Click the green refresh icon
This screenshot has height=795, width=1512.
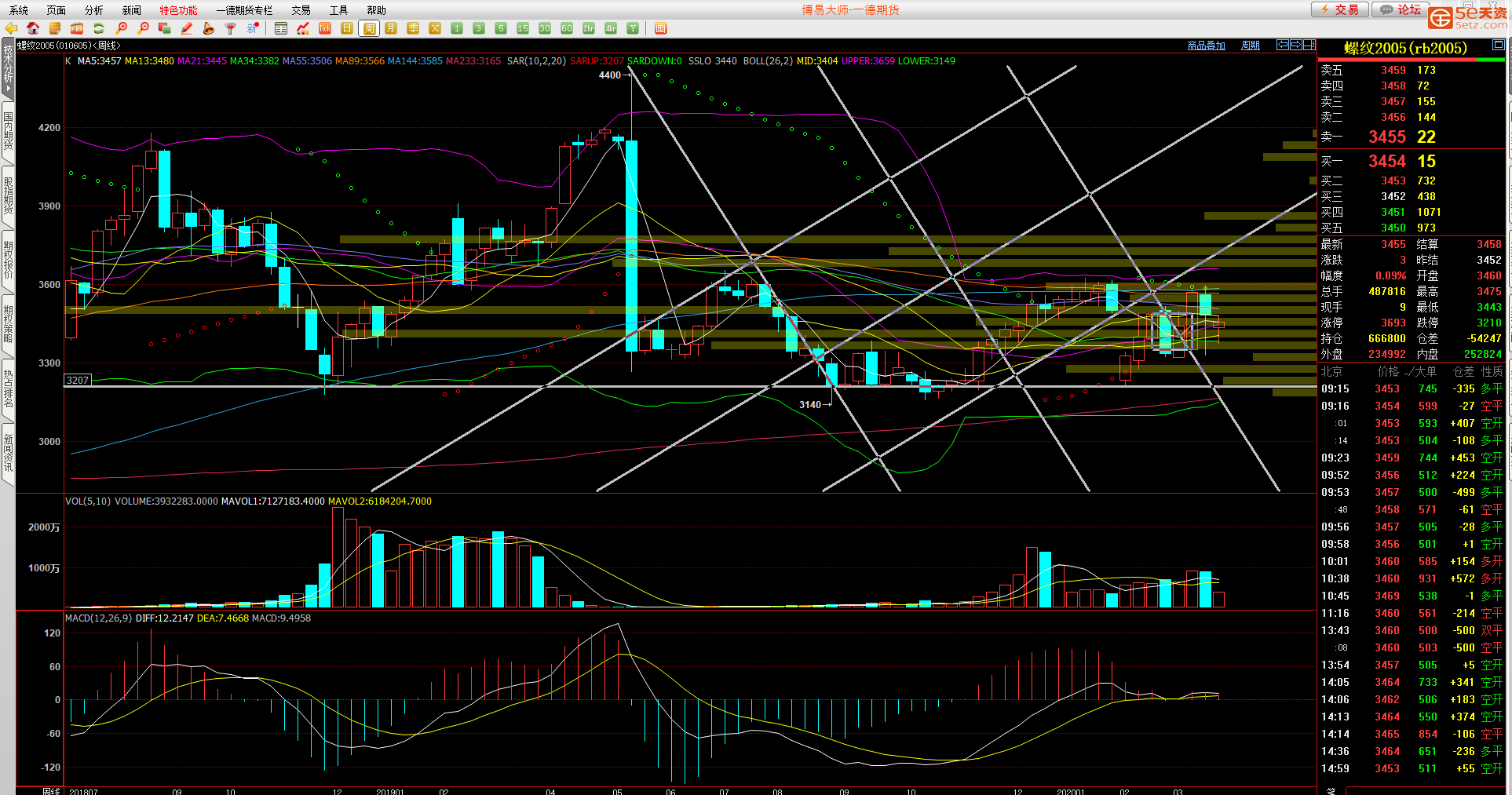tap(99, 28)
